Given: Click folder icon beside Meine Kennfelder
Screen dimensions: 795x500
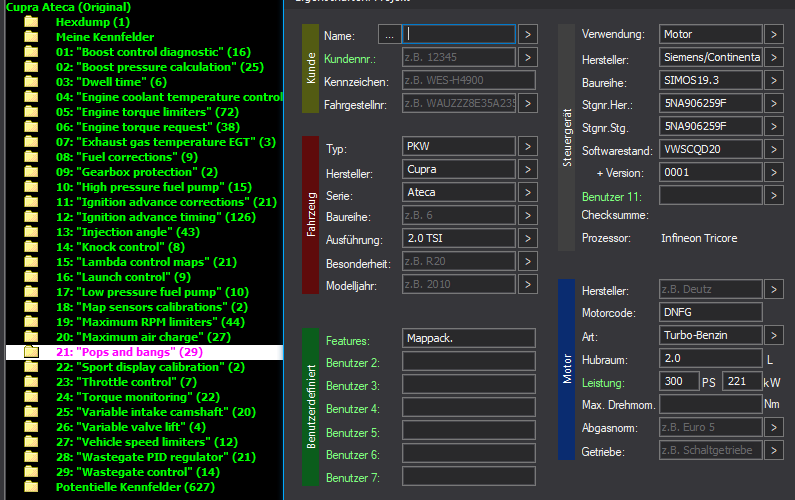Looking at the screenshot, I should (x=31, y=37).
